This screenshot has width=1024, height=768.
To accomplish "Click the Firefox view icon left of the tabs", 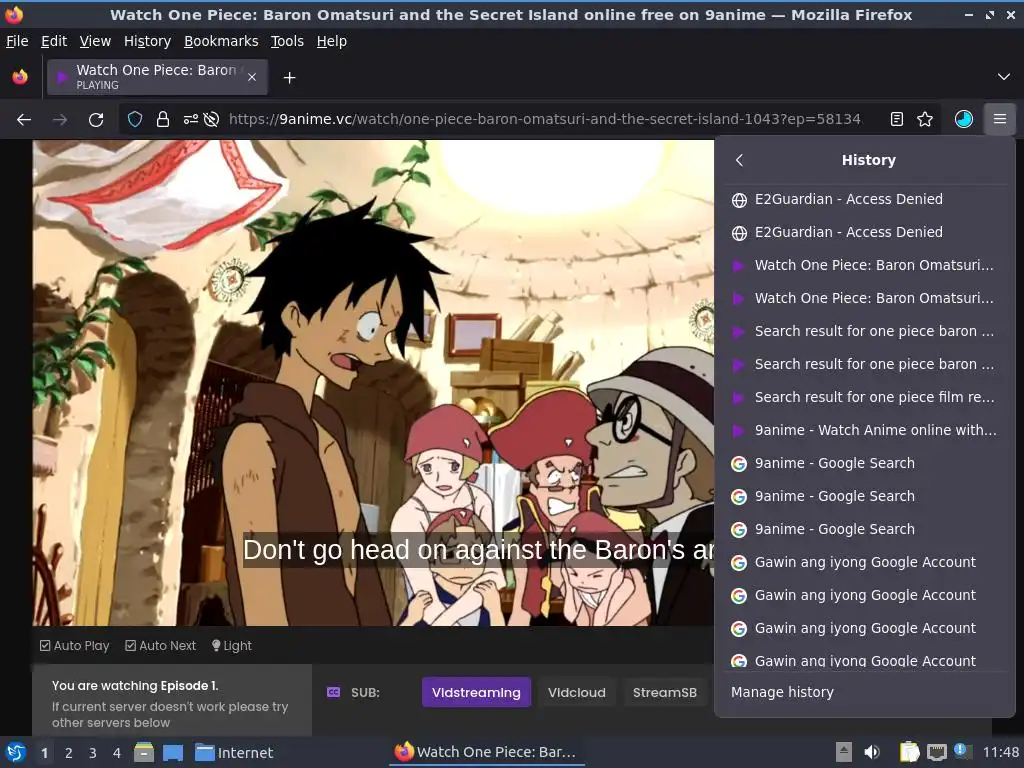I will pos(20,77).
